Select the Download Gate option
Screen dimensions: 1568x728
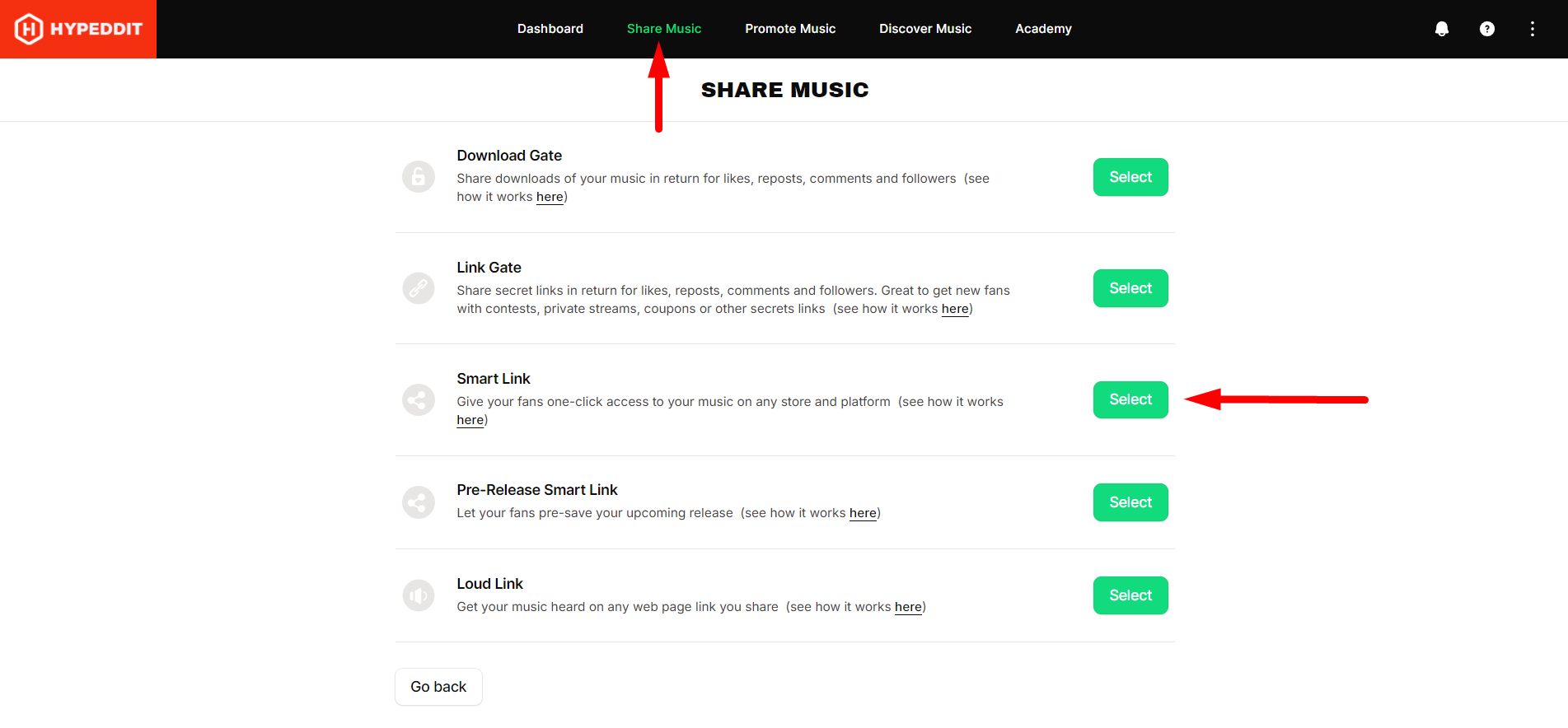[1130, 177]
